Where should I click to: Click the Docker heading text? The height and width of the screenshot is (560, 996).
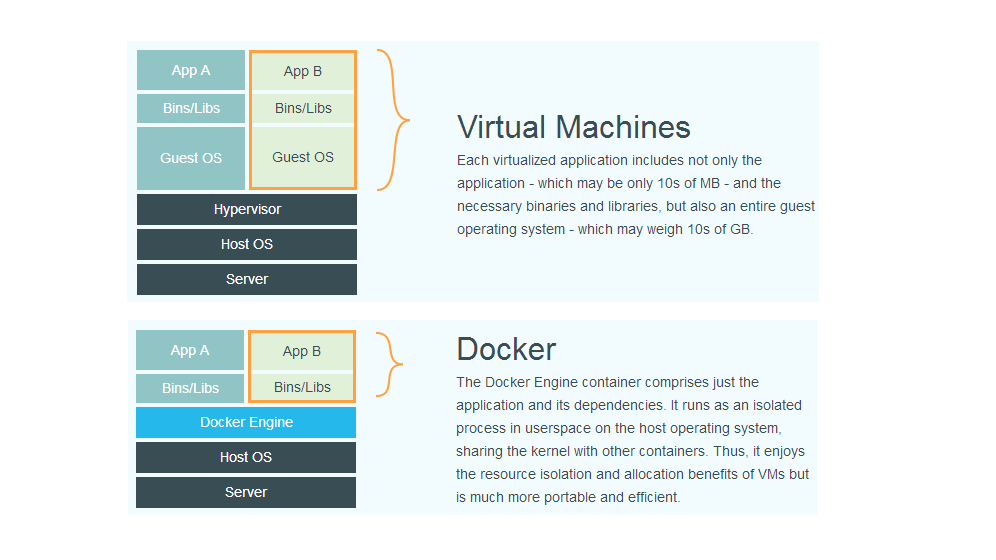pos(506,349)
